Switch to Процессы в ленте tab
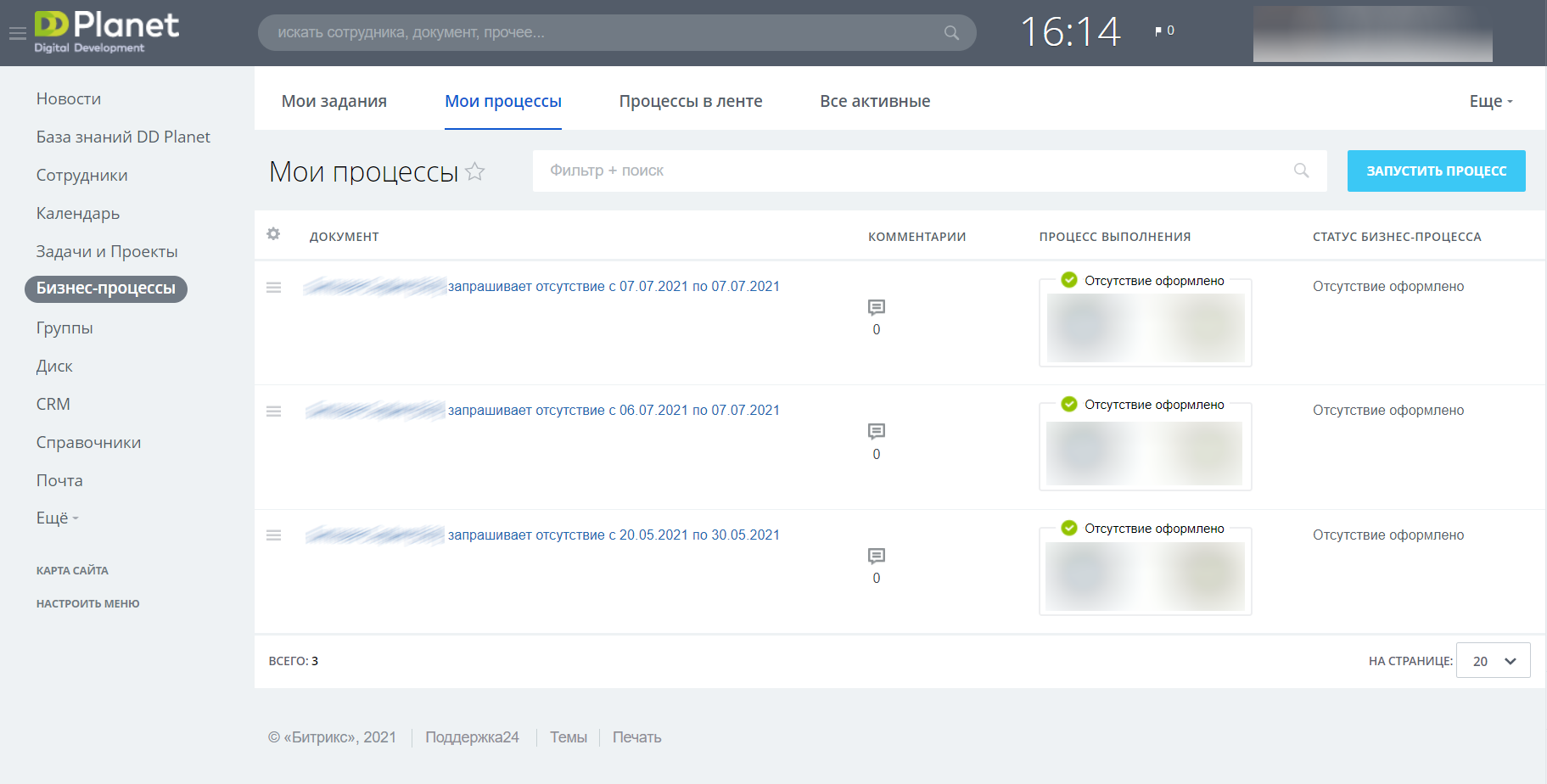The width and height of the screenshot is (1547, 784). click(x=691, y=101)
